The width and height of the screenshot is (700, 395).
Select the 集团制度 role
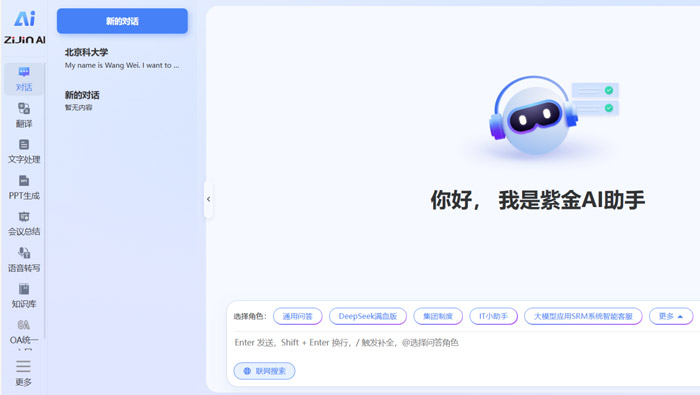click(x=438, y=316)
